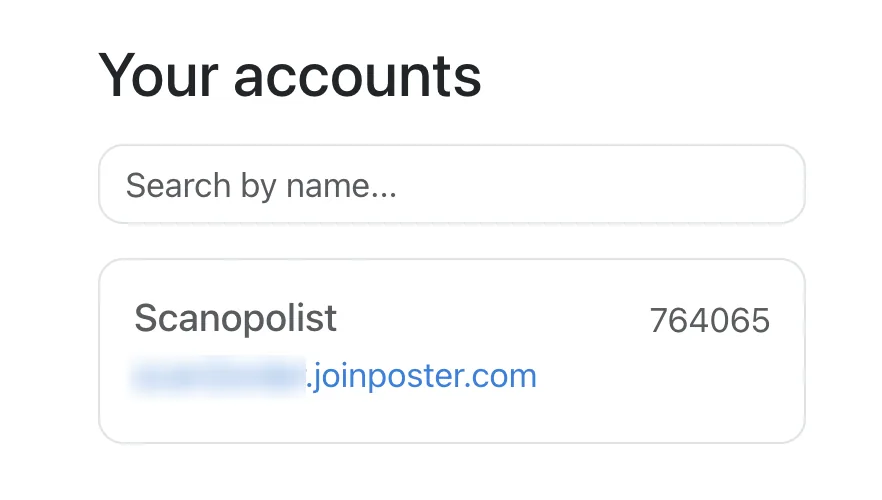Click the Your accounts heading

[x=290, y=75]
